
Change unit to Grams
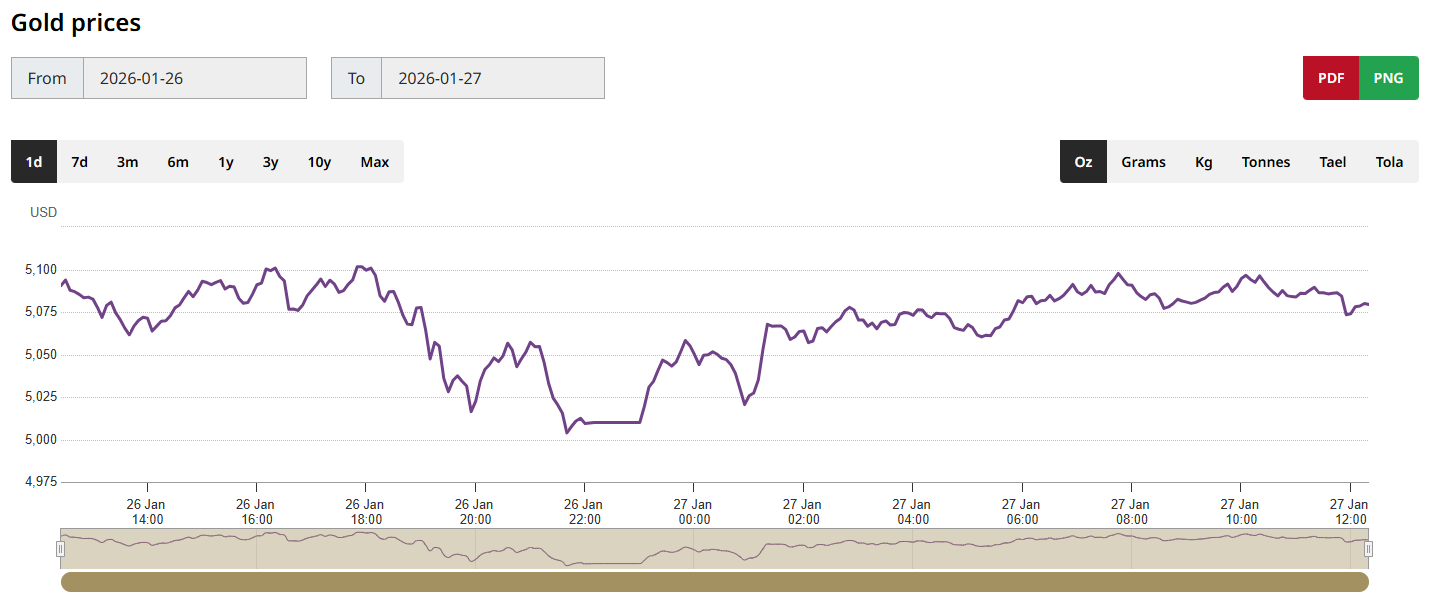pyautogui.click(x=1143, y=162)
